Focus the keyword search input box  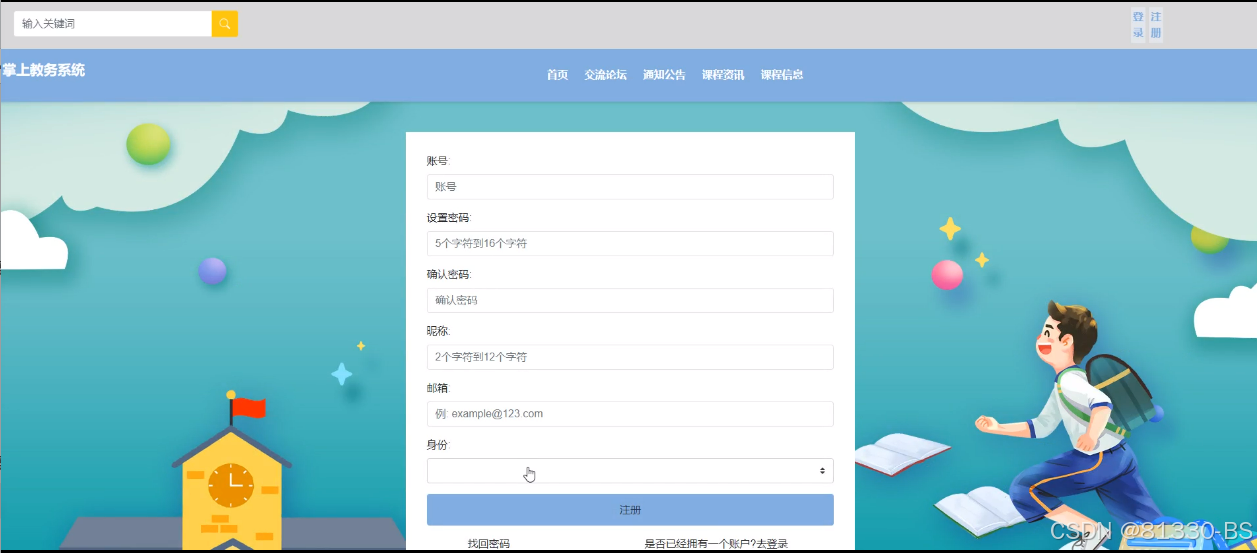(113, 23)
